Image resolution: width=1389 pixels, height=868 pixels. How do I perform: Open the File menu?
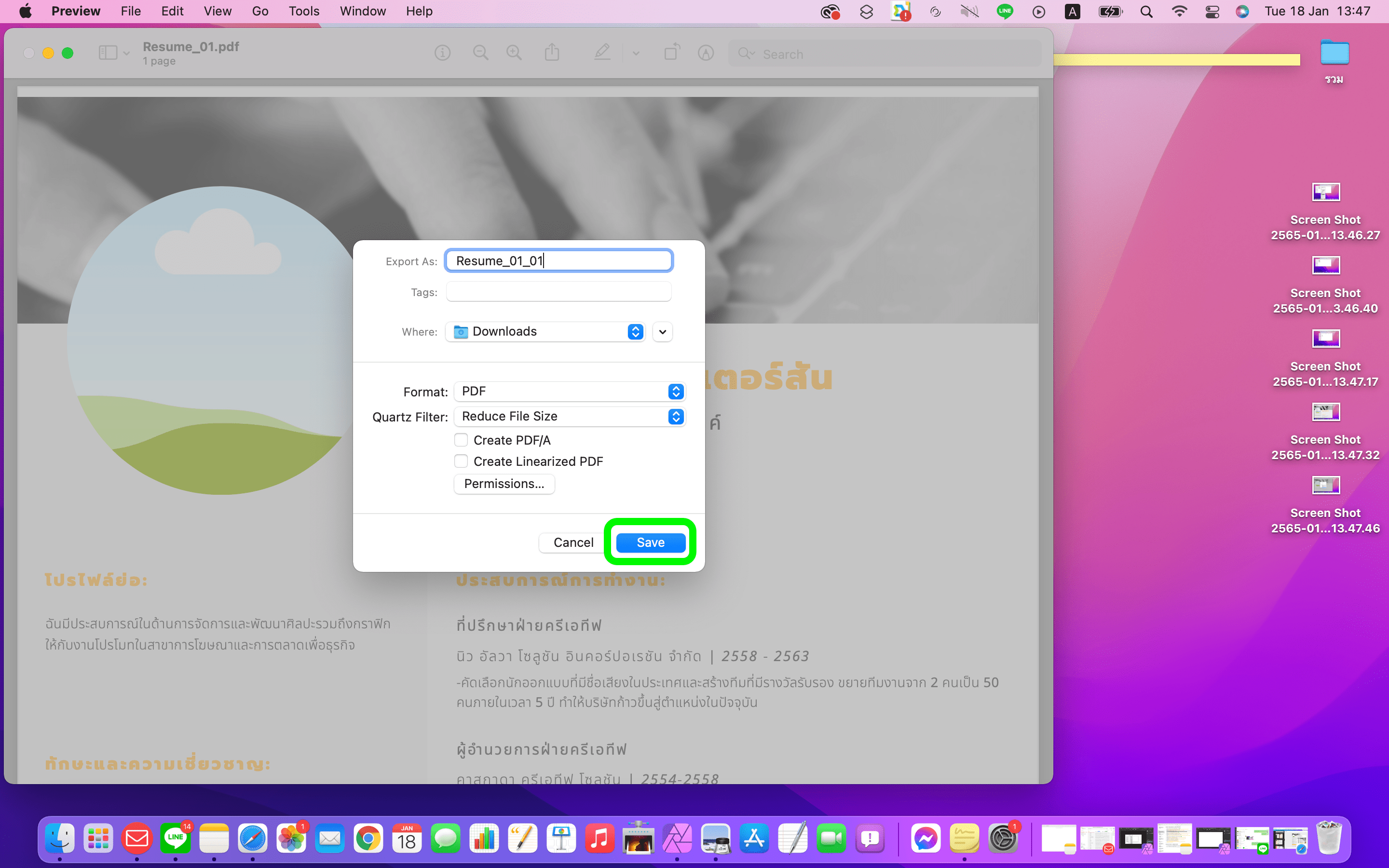click(130, 12)
